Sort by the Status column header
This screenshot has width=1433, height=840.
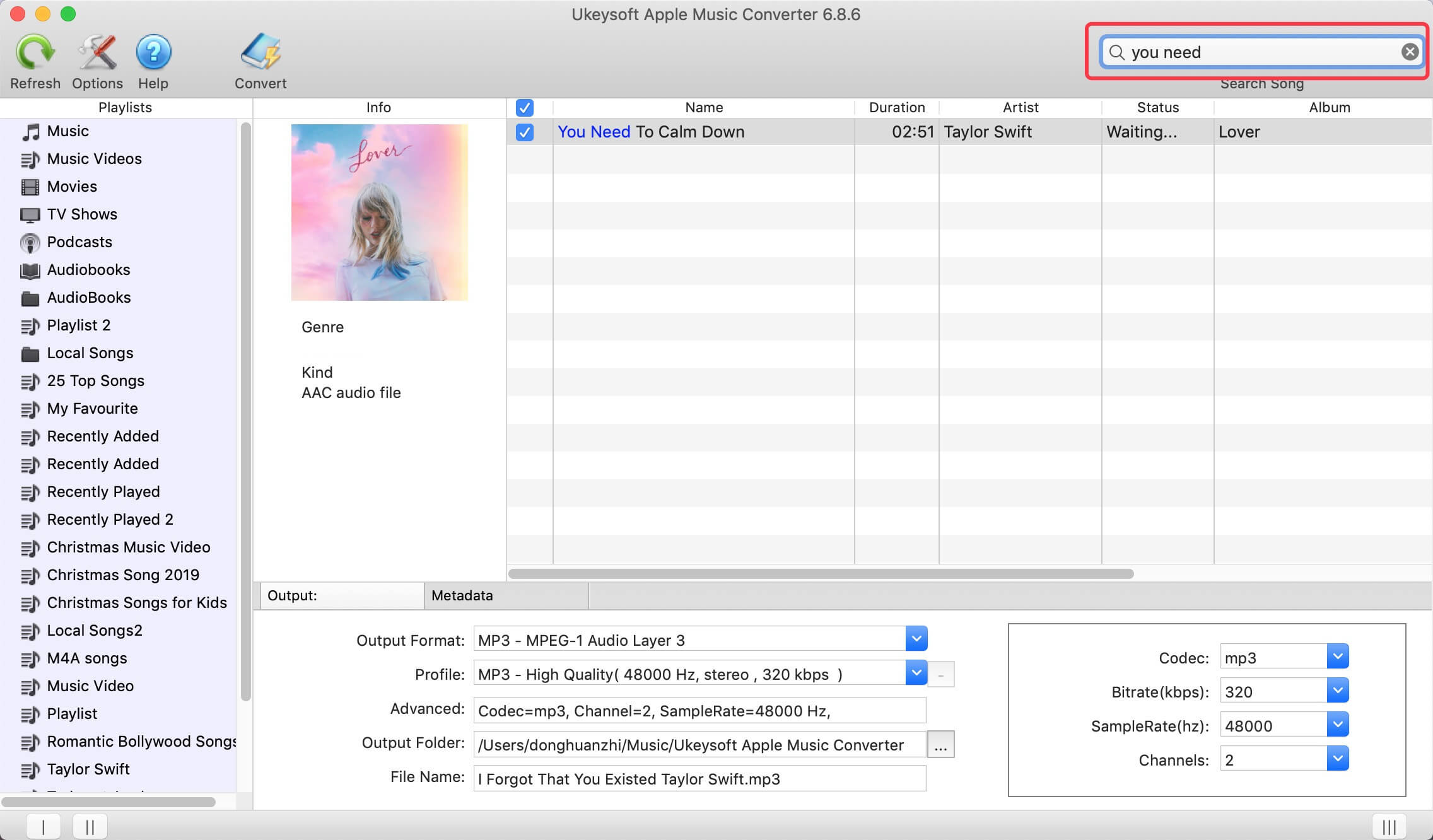[x=1158, y=108]
